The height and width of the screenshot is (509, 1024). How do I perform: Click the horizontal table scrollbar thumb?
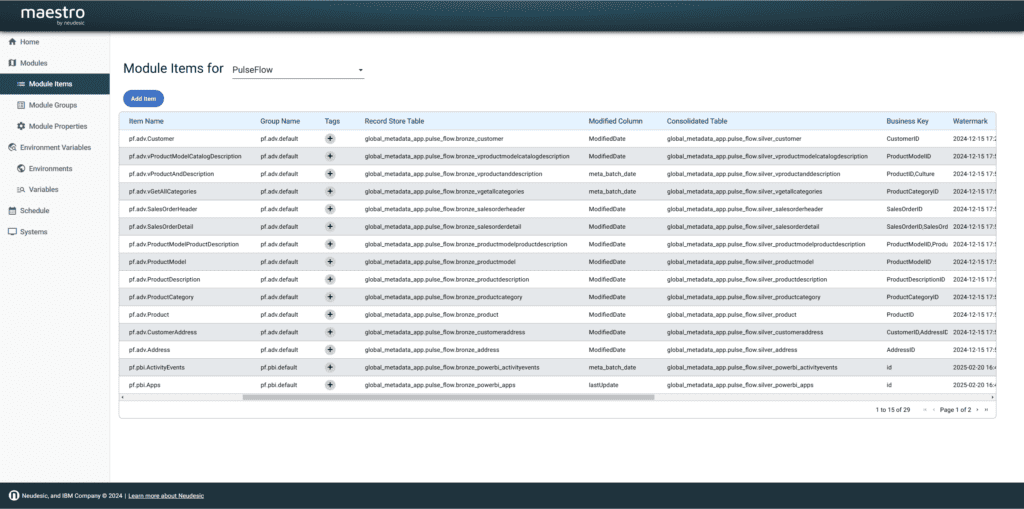pos(448,397)
